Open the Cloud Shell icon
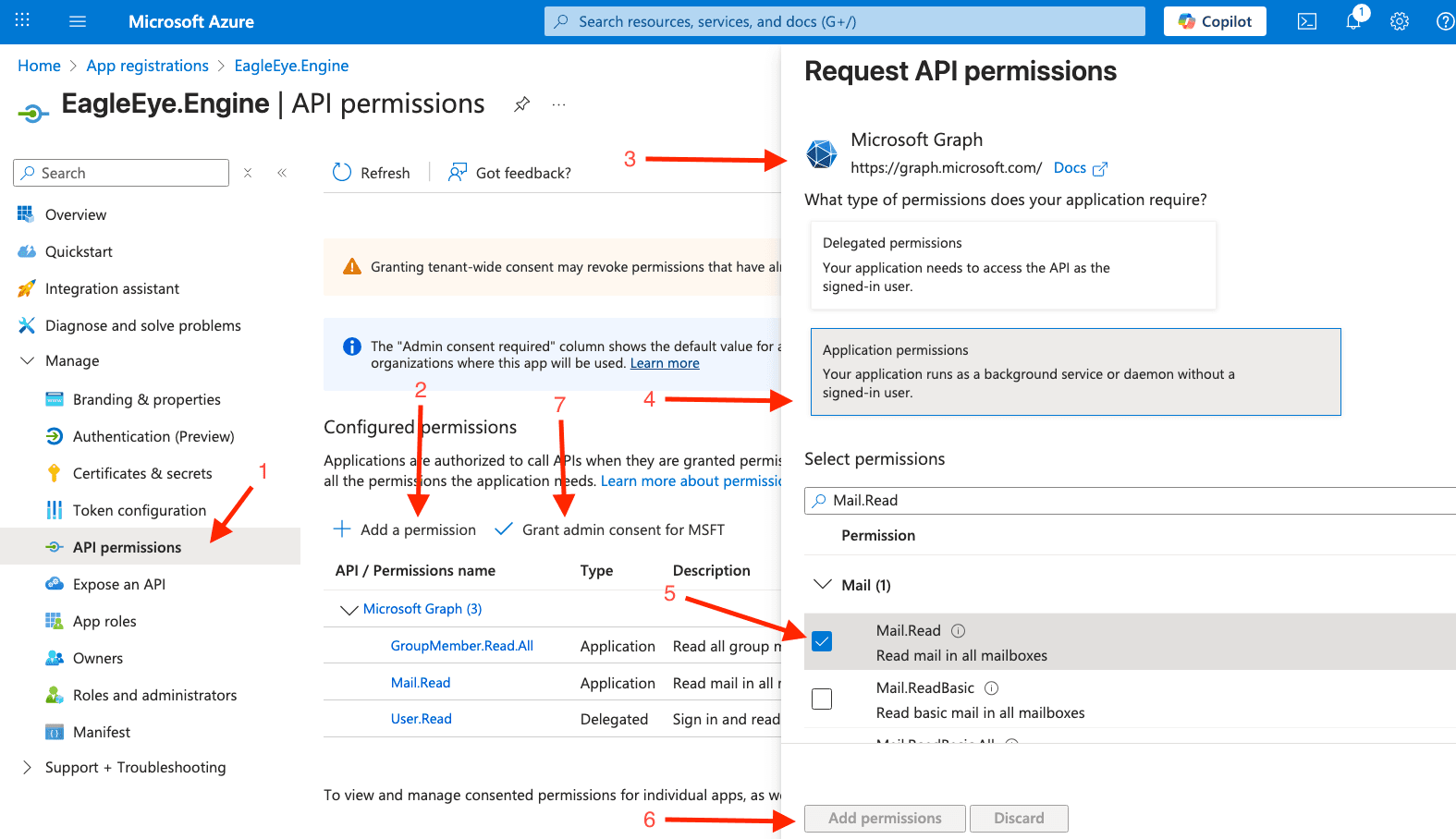The image size is (1456, 839). click(1306, 20)
